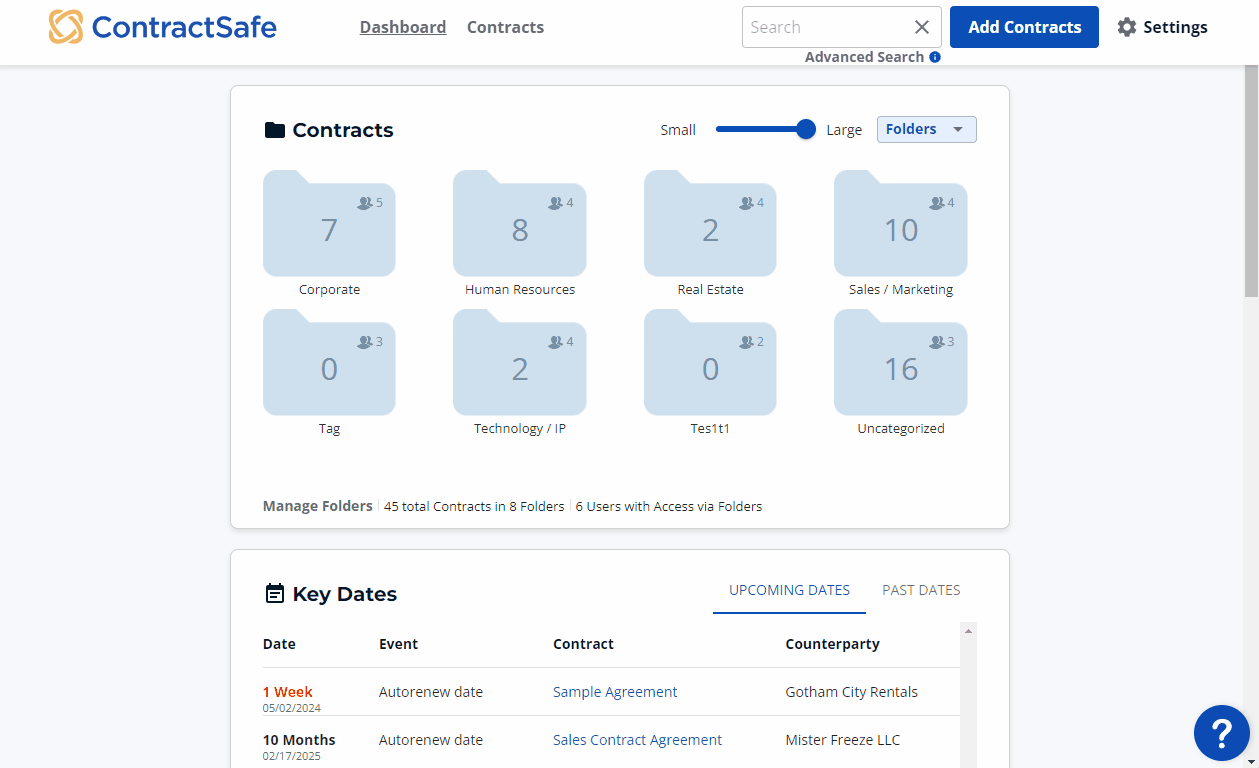Open Contracts in top navigation
This screenshot has width=1259, height=768.
pyautogui.click(x=505, y=27)
